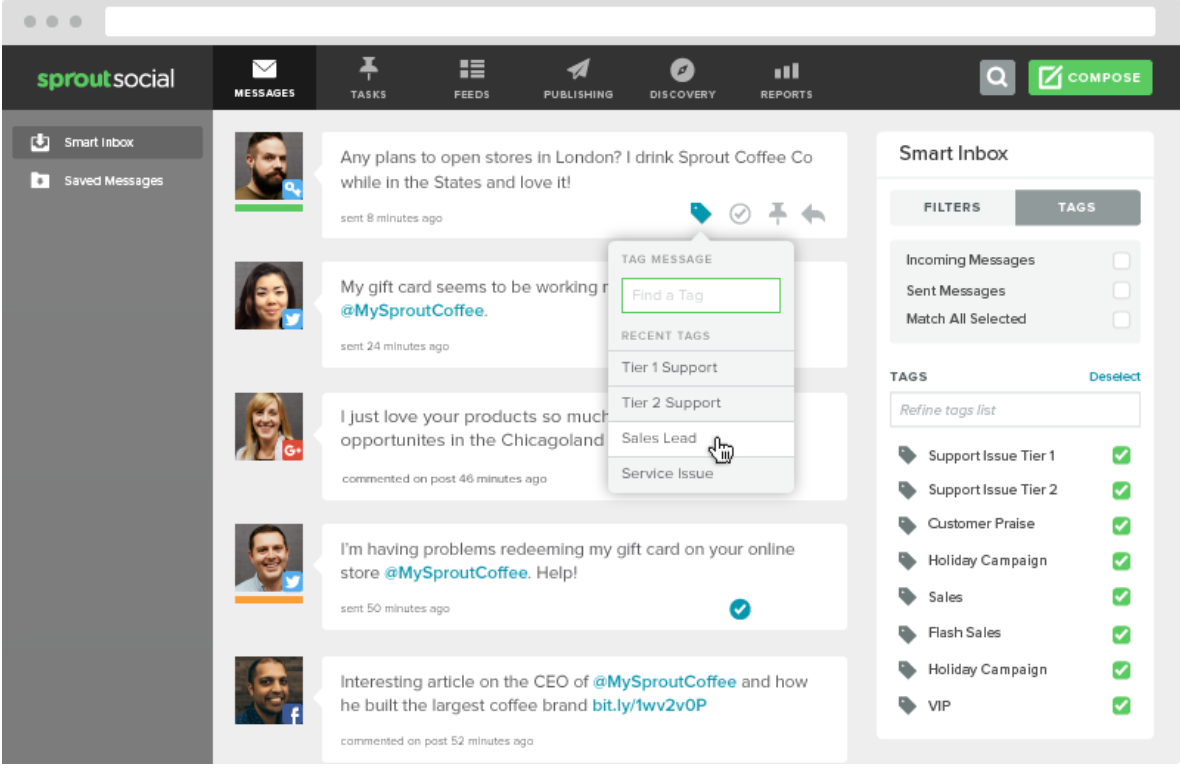Viewport: 1180px width, 768px height.
Task: Click into the Find a Tag field
Action: pos(701,296)
